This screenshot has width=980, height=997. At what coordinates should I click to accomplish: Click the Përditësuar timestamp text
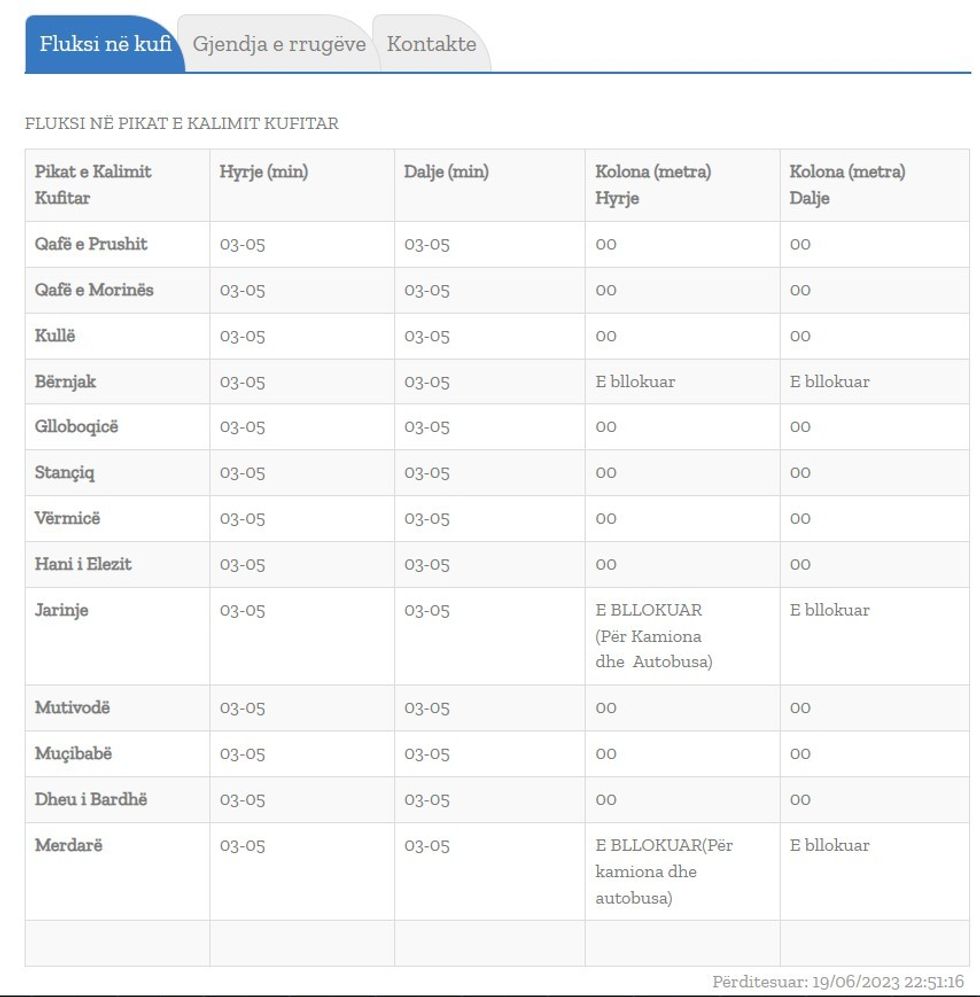pyautogui.click(x=838, y=982)
